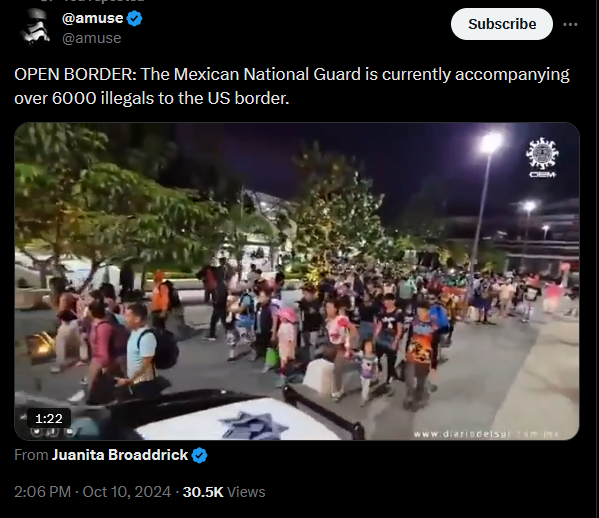Open video source Juanita Broaddrick's profile
The image size is (599, 518).
(x=120, y=455)
